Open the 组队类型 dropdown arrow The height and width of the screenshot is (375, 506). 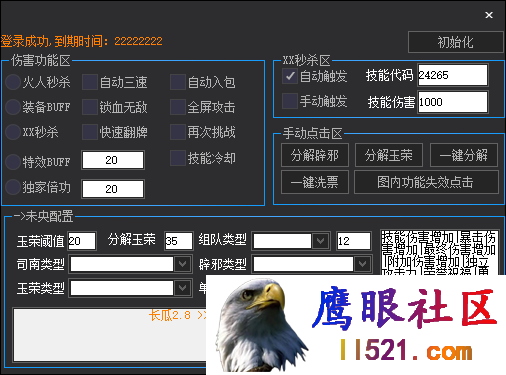click(321, 241)
